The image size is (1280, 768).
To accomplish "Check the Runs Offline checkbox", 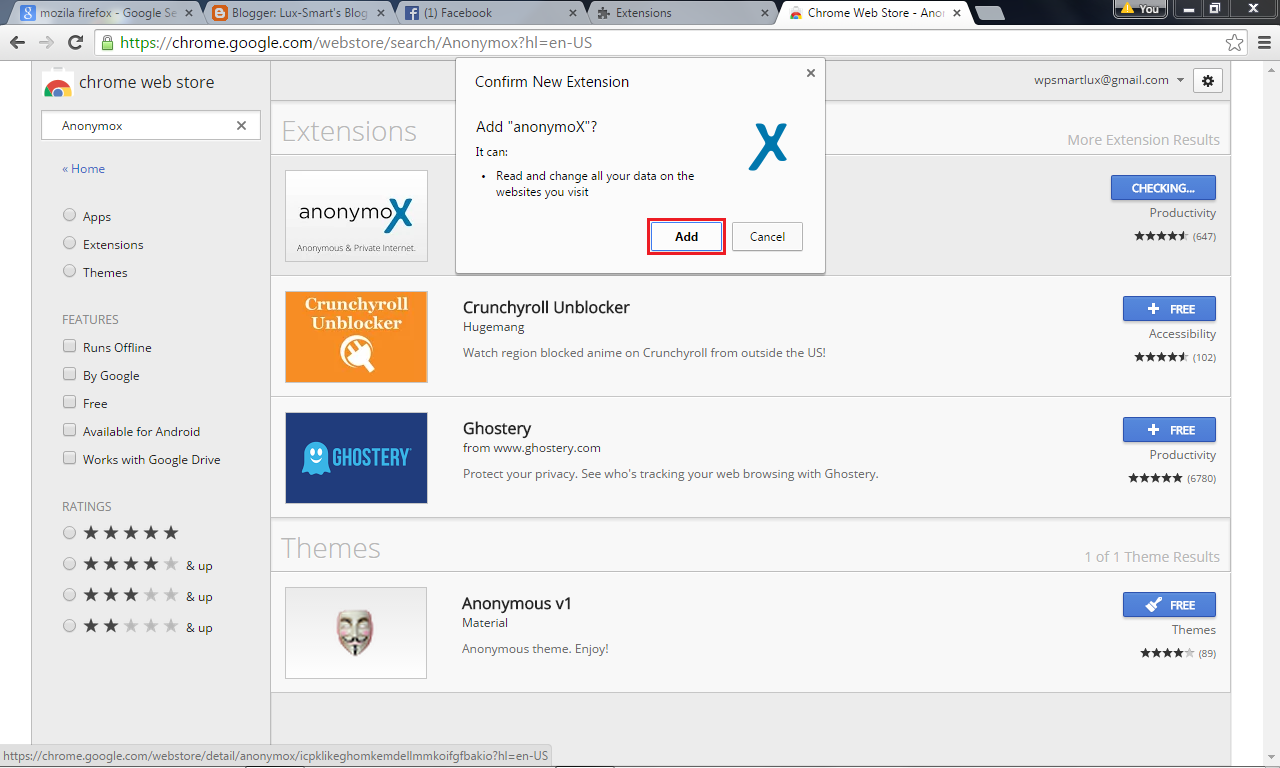I will coord(69,346).
